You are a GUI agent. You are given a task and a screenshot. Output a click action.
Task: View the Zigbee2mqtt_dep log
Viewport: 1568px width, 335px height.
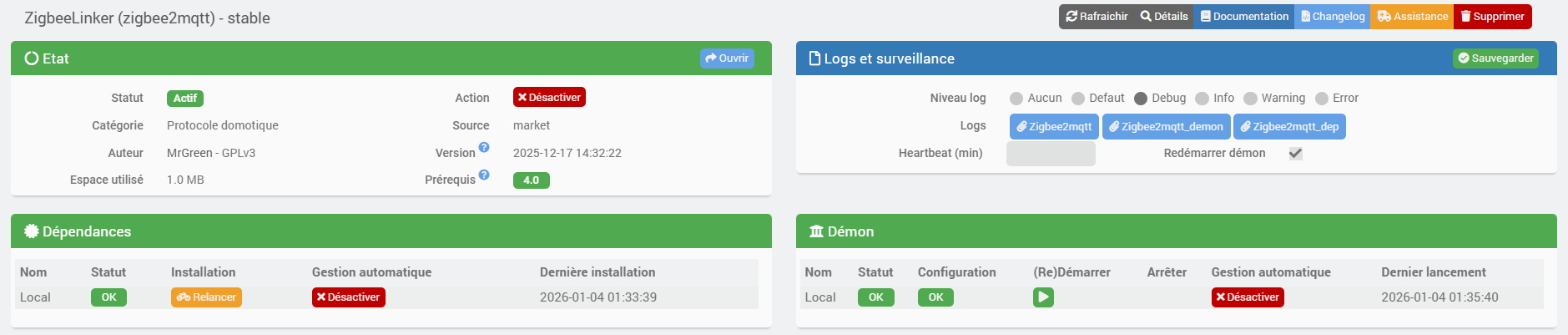(x=1289, y=127)
